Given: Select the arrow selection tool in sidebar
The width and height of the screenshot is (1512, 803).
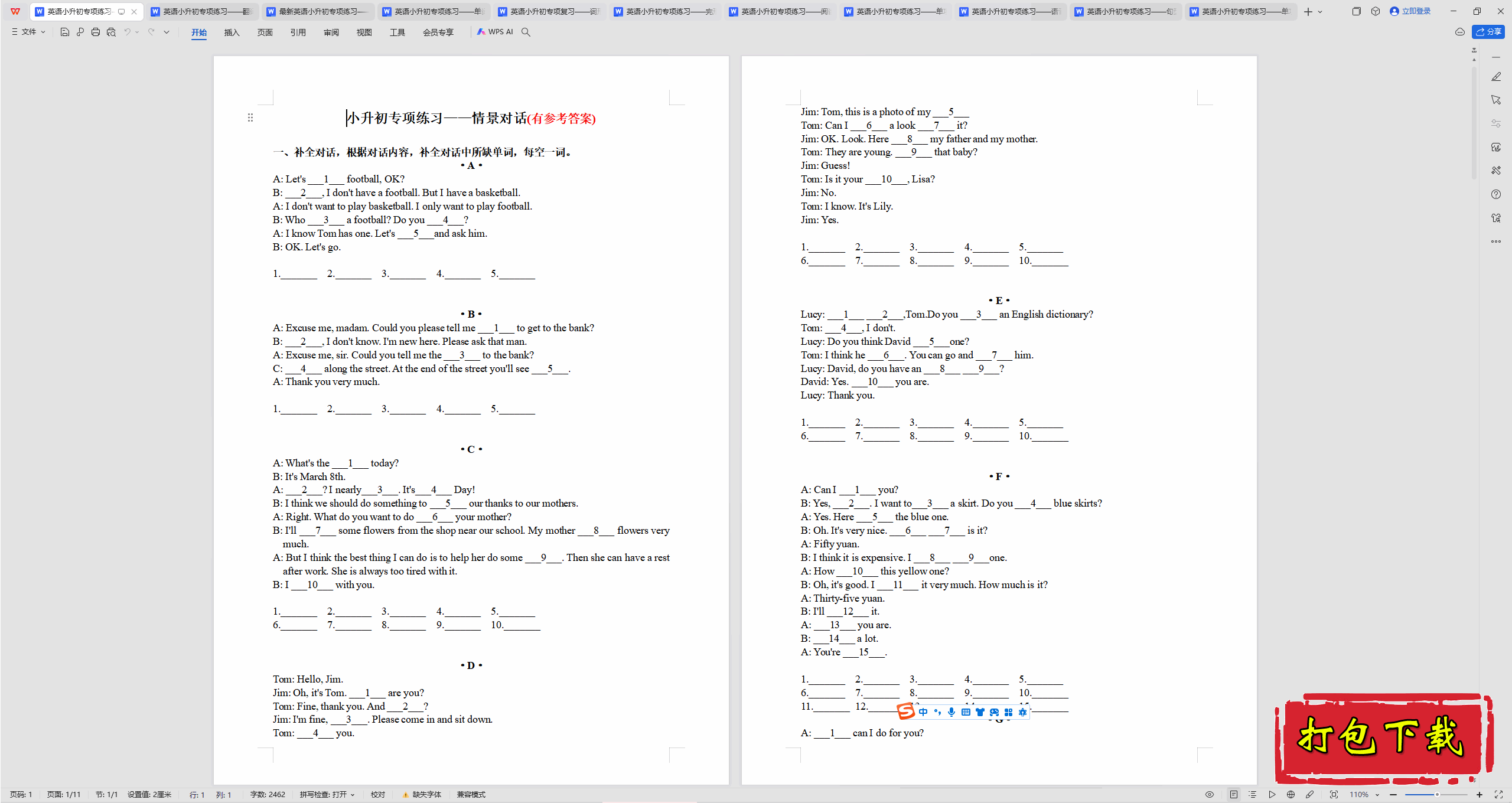Looking at the screenshot, I should click(1496, 100).
